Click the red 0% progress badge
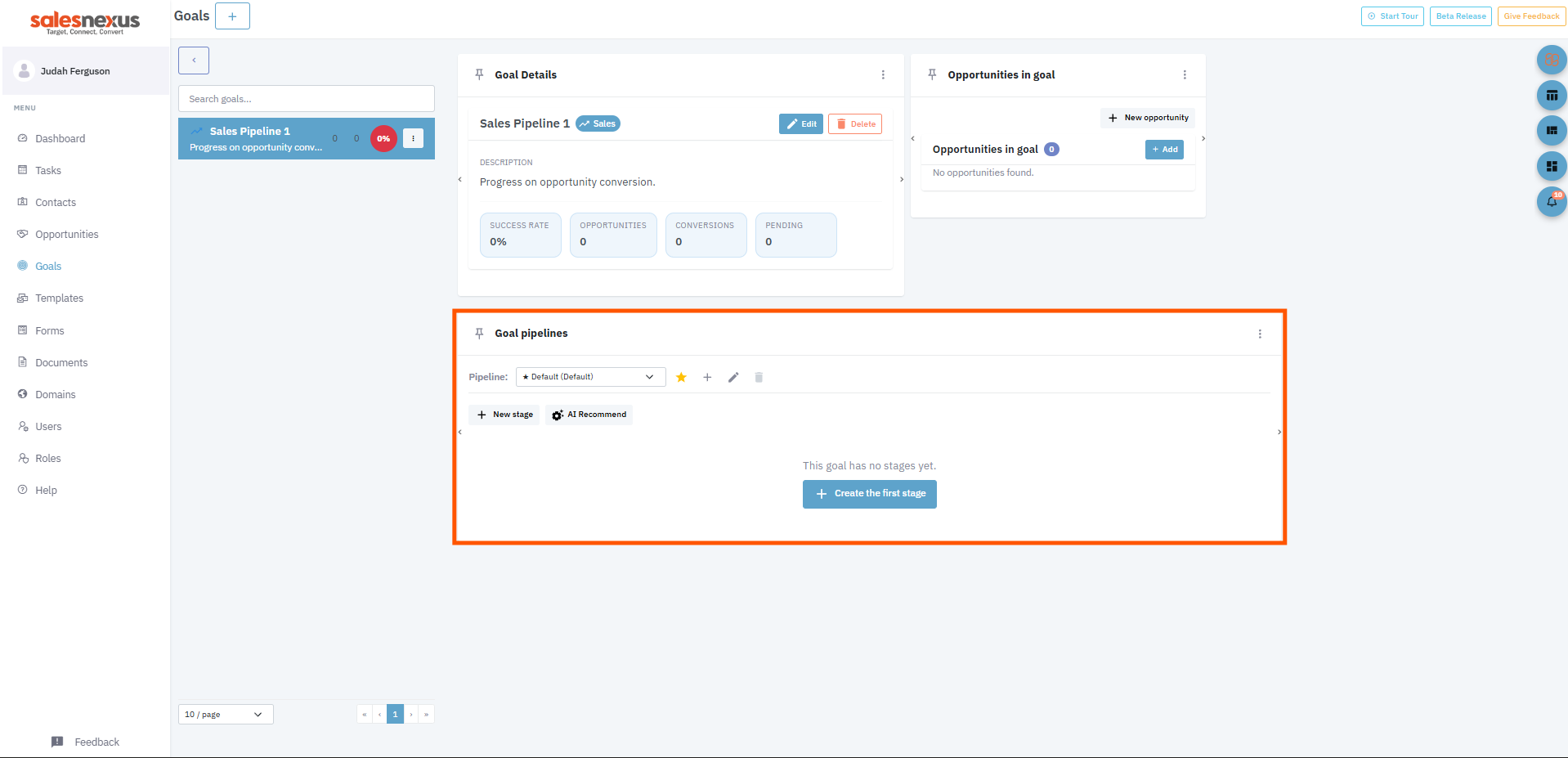1568x758 pixels. tap(383, 138)
